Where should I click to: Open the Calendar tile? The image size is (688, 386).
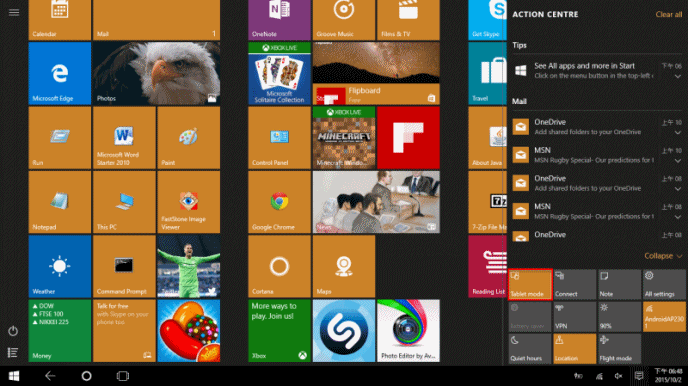click(60, 20)
